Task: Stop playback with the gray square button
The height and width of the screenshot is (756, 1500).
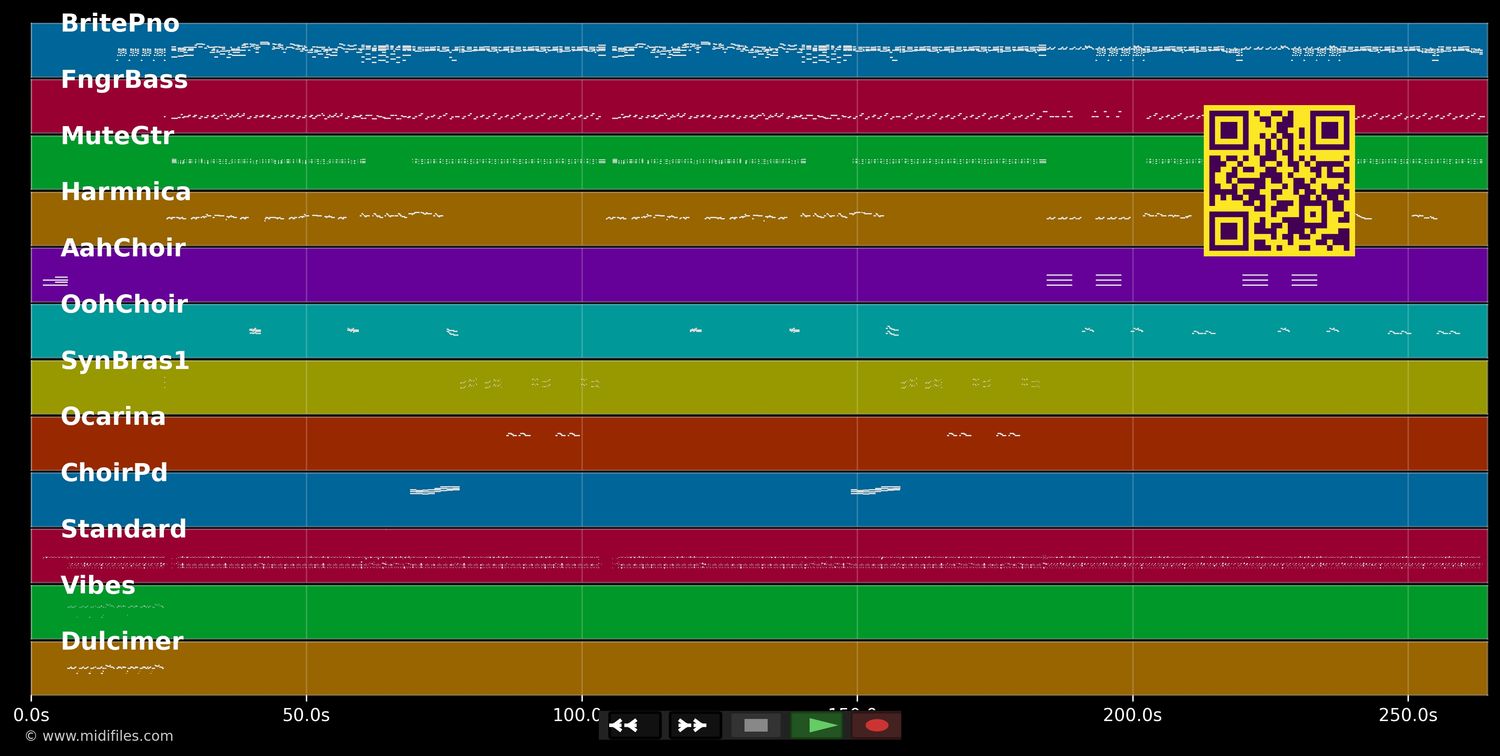Action: point(756,725)
